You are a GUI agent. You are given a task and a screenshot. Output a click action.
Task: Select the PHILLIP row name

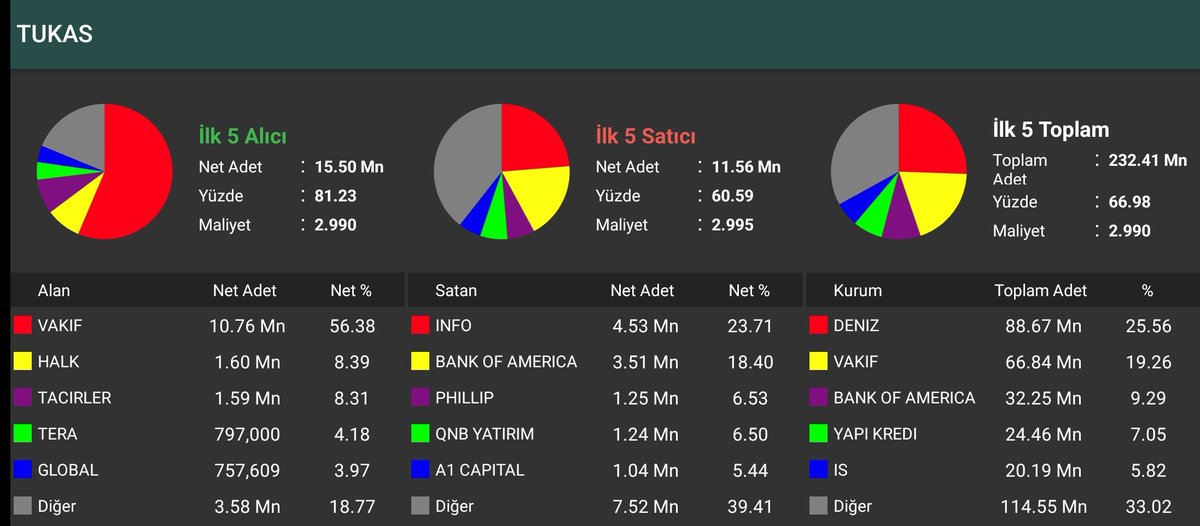(465, 398)
